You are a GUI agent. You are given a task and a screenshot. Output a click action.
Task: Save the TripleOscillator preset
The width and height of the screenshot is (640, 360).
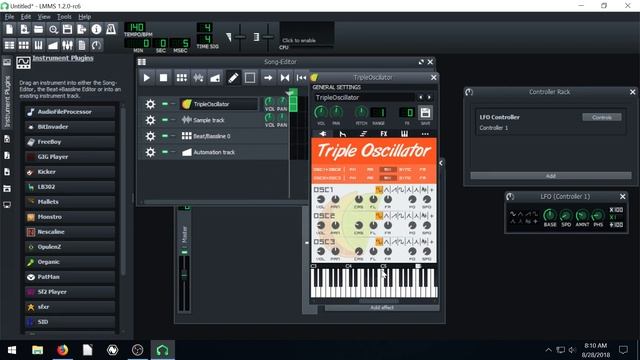tap(425, 113)
